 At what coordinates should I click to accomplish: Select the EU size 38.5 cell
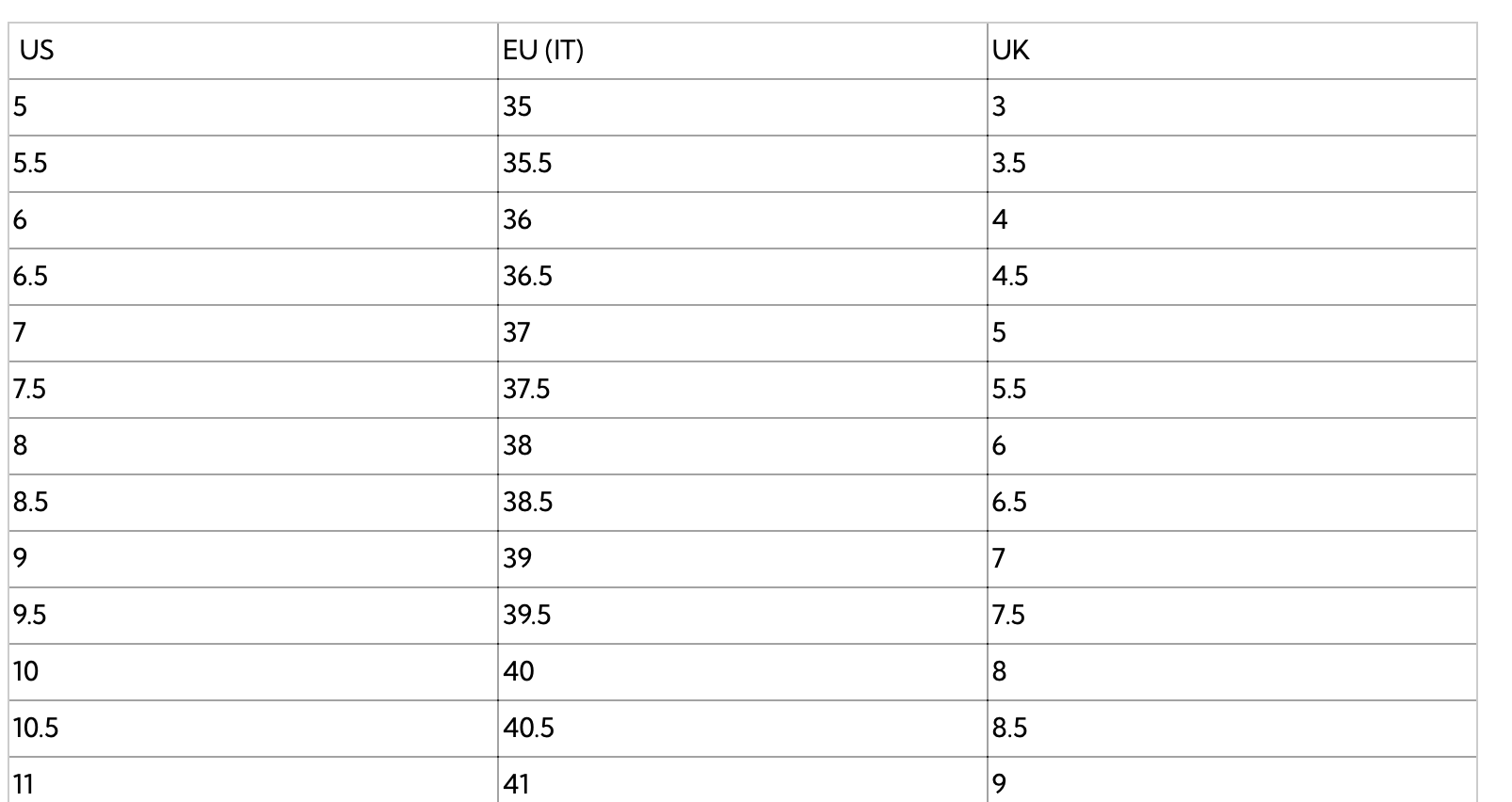(527, 503)
